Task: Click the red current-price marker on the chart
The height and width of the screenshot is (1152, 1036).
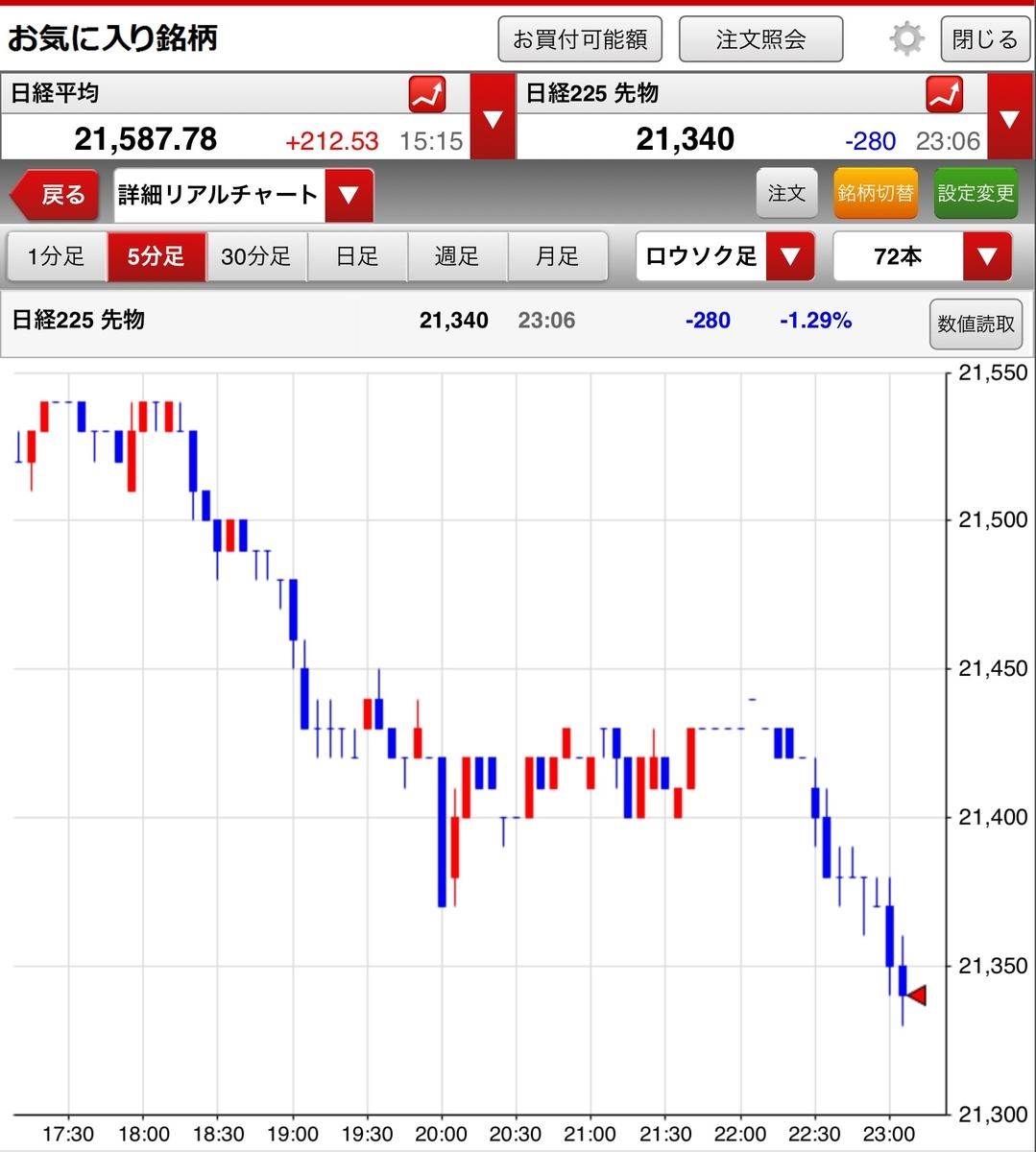Action: [x=917, y=996]
